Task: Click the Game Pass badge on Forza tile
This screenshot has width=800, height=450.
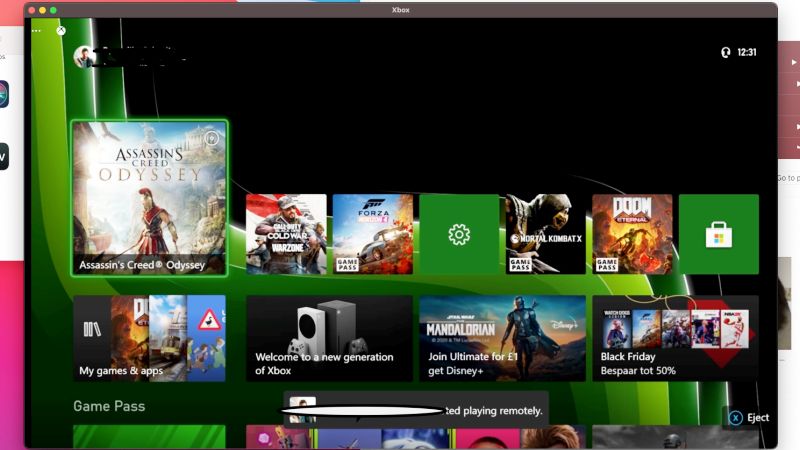Action: pos(347,264)
